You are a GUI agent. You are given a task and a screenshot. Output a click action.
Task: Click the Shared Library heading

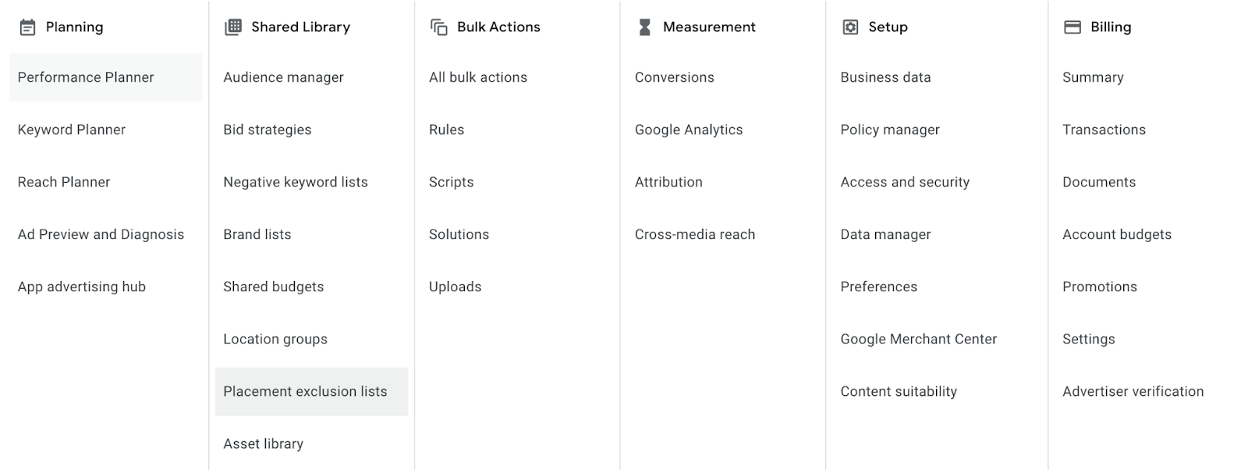301,27
